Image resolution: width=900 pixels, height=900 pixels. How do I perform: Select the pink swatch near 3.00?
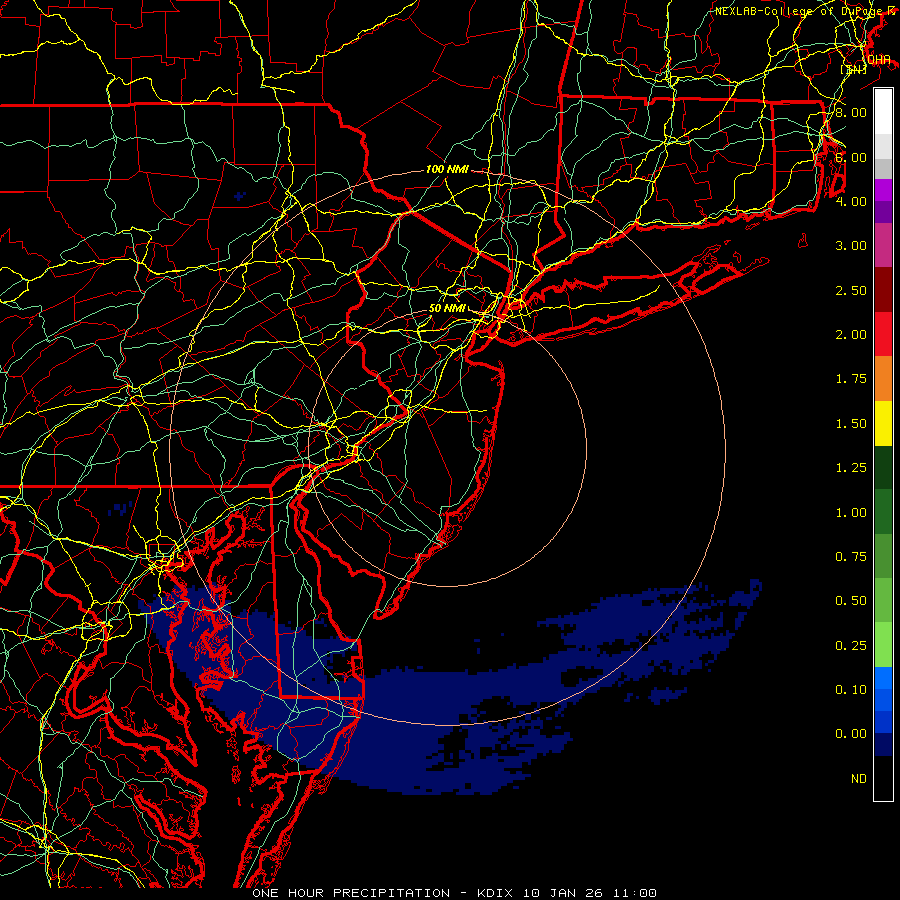[x=883, y=246]
